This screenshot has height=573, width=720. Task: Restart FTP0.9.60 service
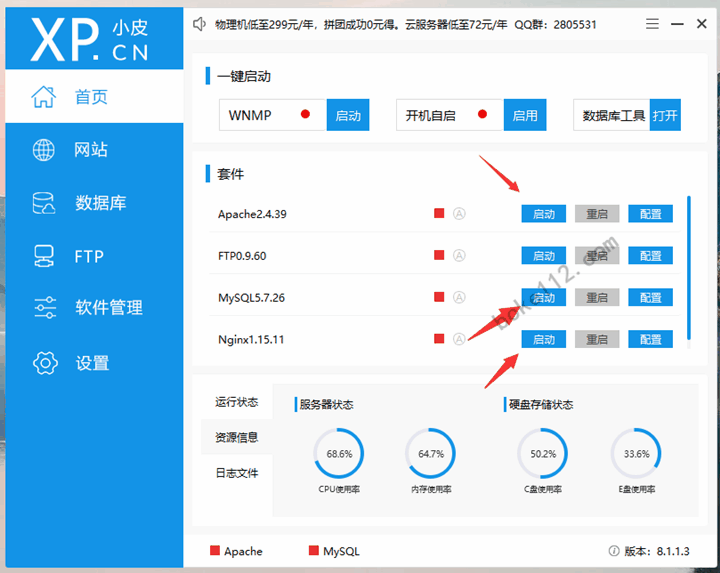(597, 255)
